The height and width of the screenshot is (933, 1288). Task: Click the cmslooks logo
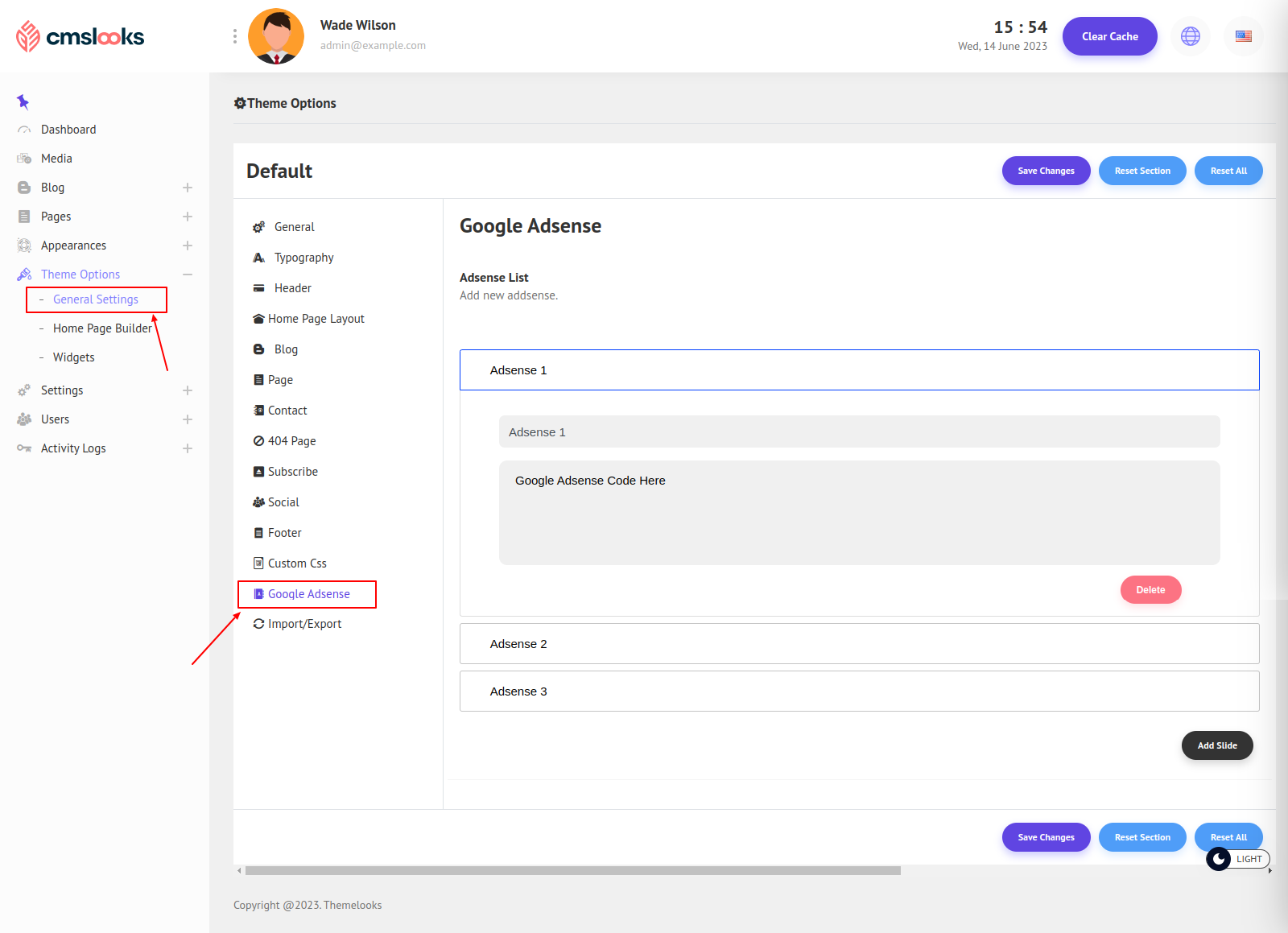click(x=80, y=36)
